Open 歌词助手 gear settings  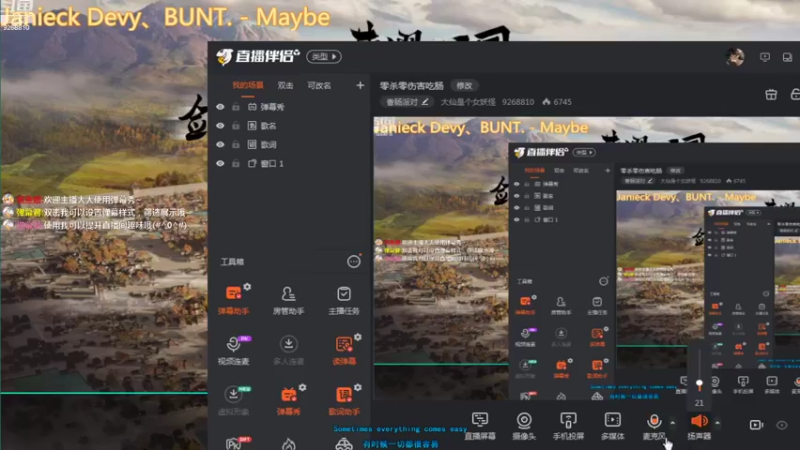point(358,388)
